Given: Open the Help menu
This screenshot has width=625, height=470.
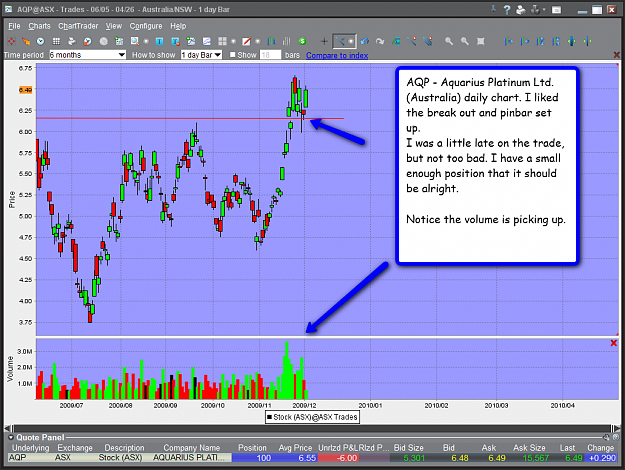Looking at the screenshot, I should 178,26.
